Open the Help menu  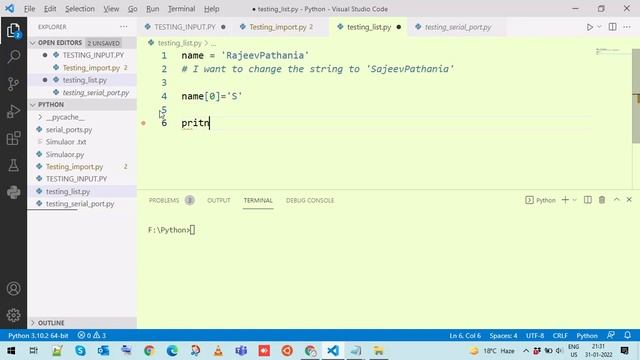point(211,9)
